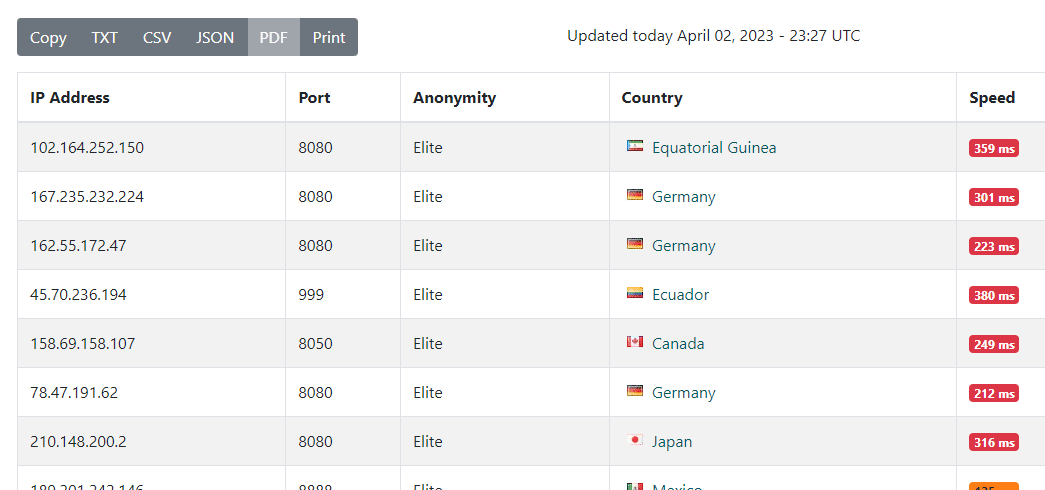1045x490 pixels.
Task: Click the Japan flag icon
Action: point(635,441)
